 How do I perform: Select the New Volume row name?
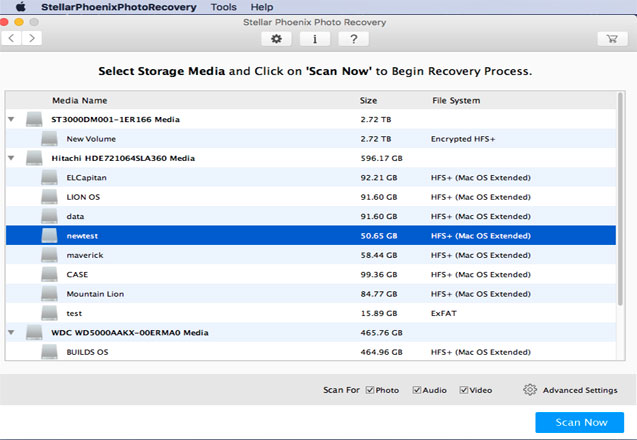pyautogui.click(x=91, y=139)
